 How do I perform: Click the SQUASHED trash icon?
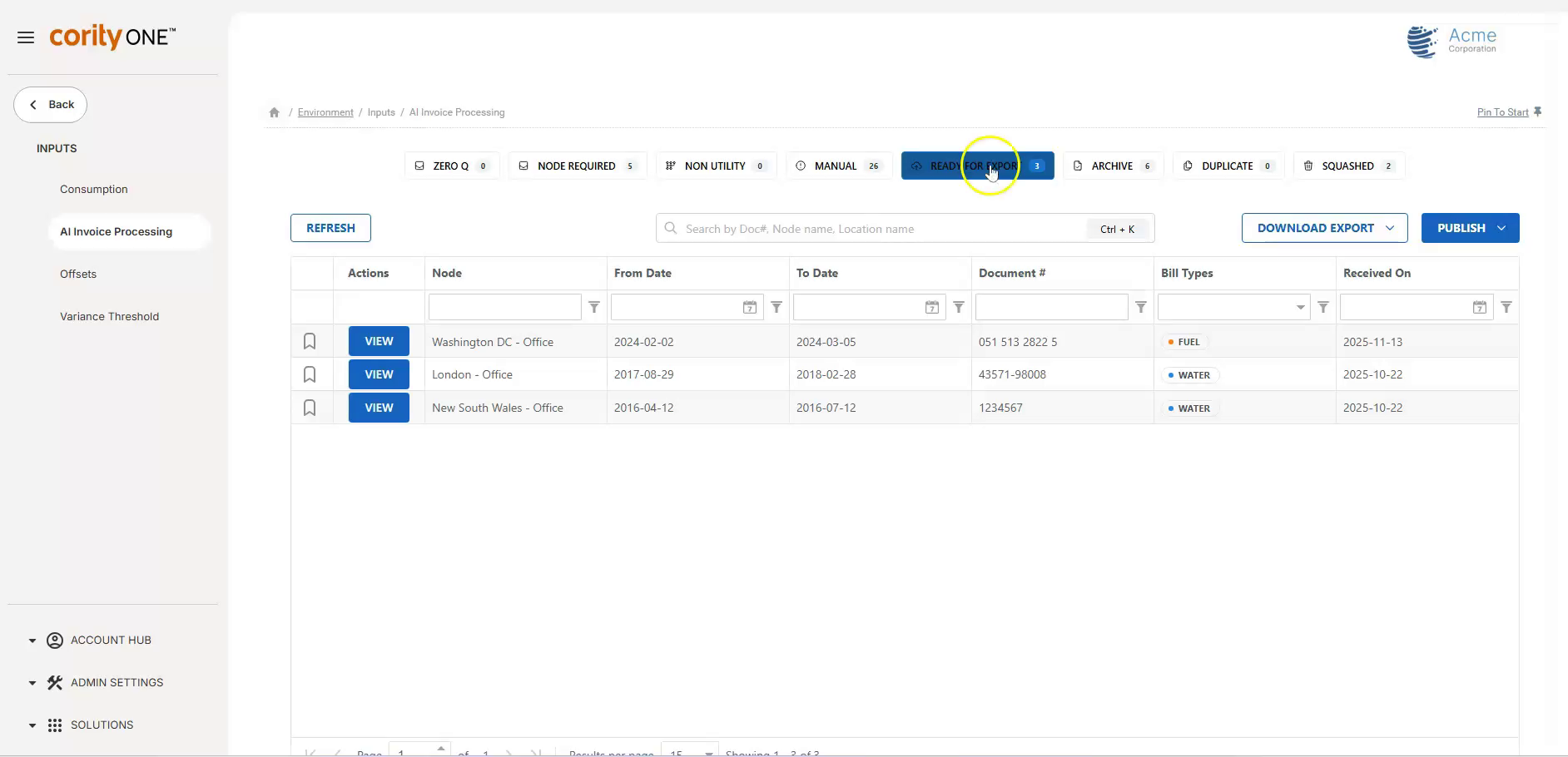click(1307, 166)
